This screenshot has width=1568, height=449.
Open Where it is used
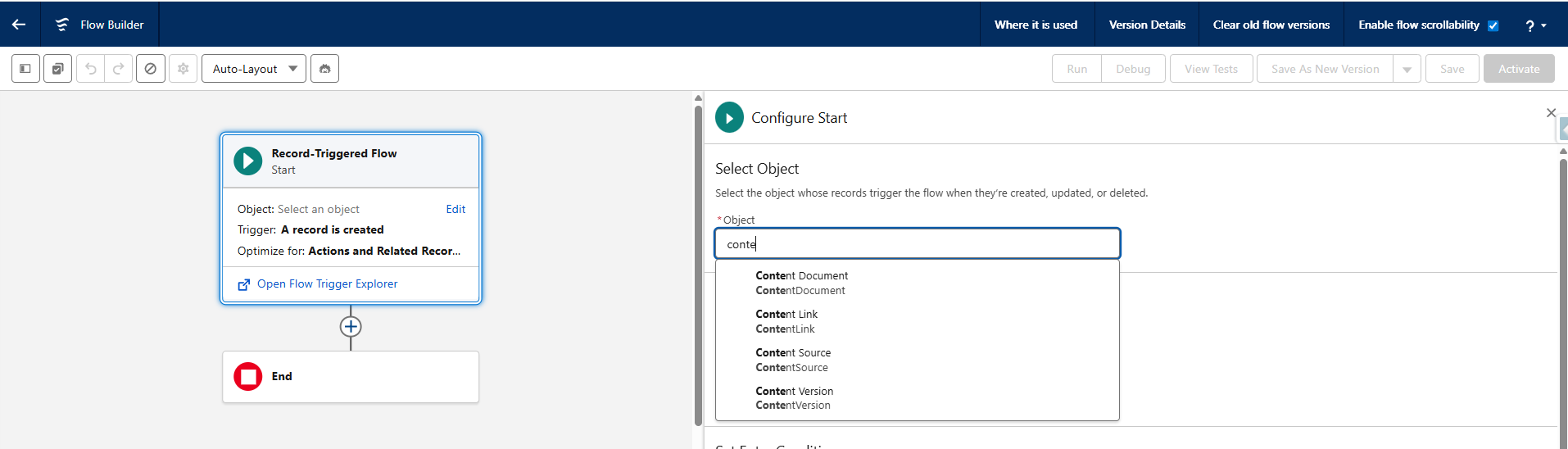1036,25
